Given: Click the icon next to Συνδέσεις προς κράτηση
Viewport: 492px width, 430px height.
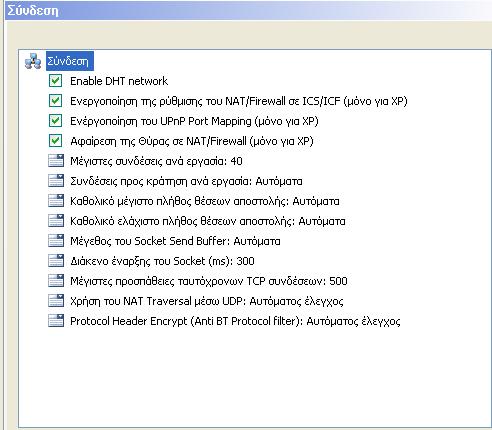Looking at the screenshot, I should click(x=56, y=181).
